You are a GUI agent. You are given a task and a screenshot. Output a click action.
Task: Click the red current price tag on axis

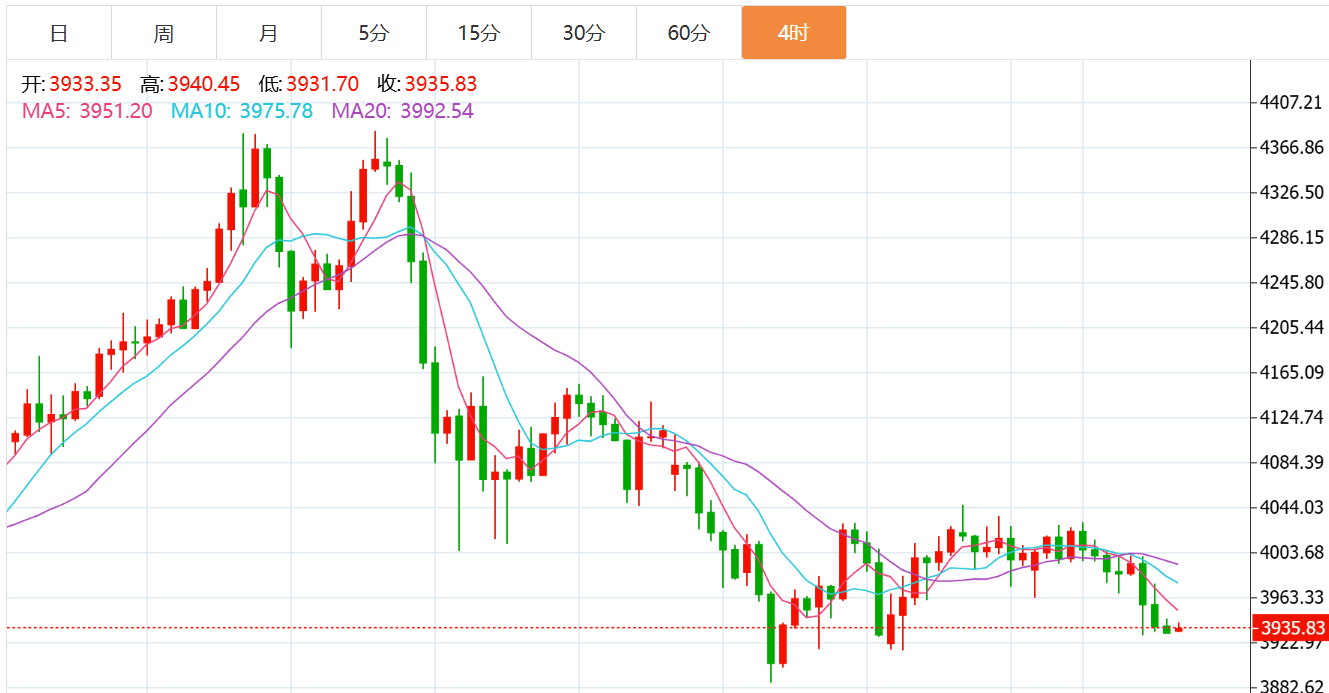[1292, 628]
